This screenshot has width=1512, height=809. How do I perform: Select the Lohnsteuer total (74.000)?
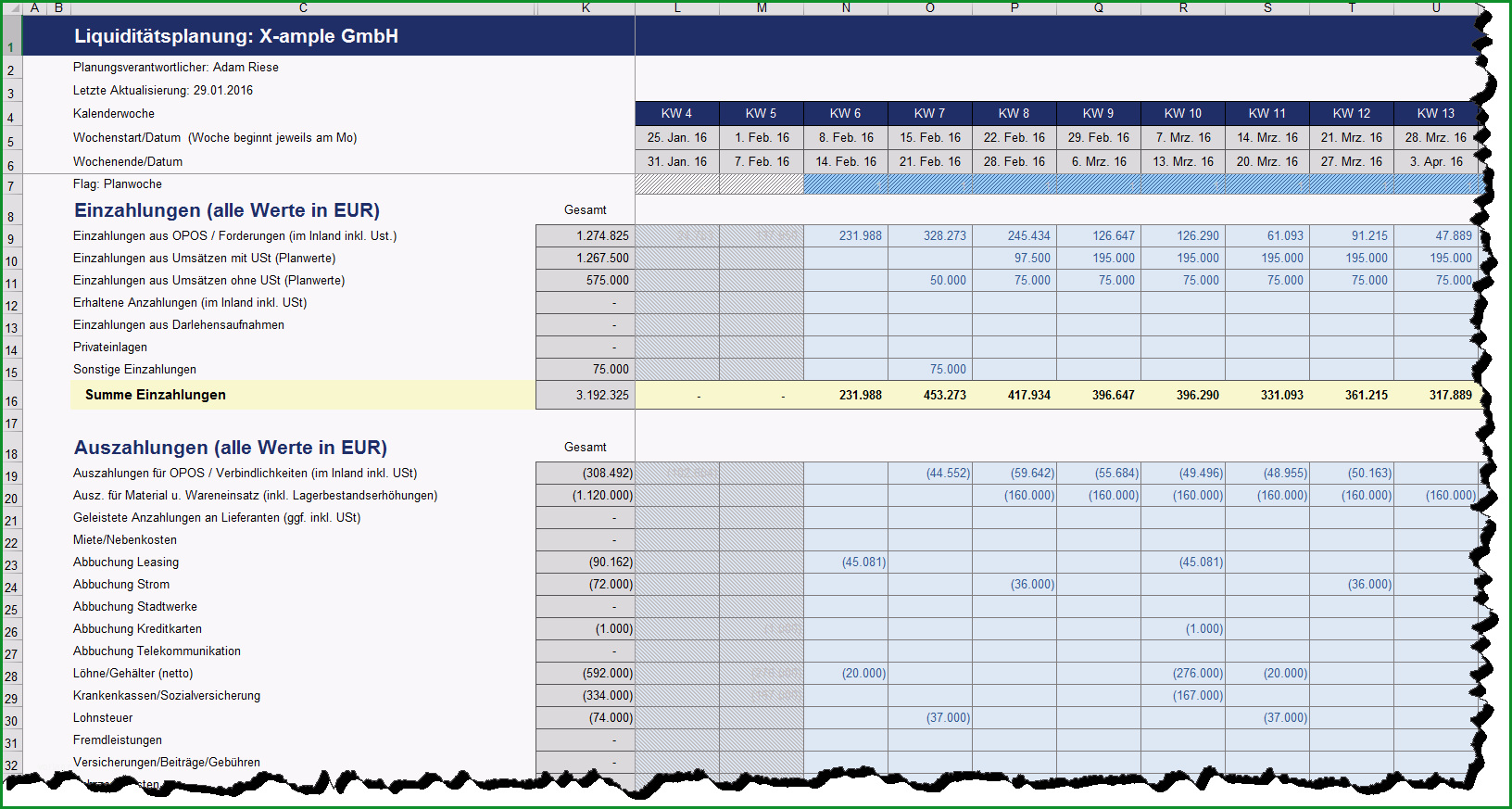pyautogui.click(x=586, y=717)
